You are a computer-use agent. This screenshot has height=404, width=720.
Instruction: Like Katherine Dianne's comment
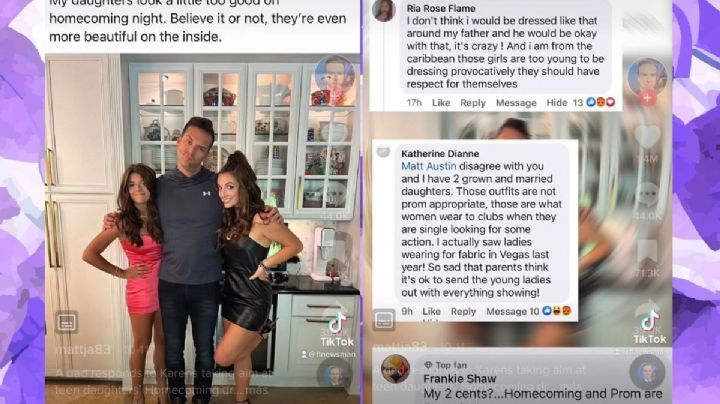click(431, 311)
